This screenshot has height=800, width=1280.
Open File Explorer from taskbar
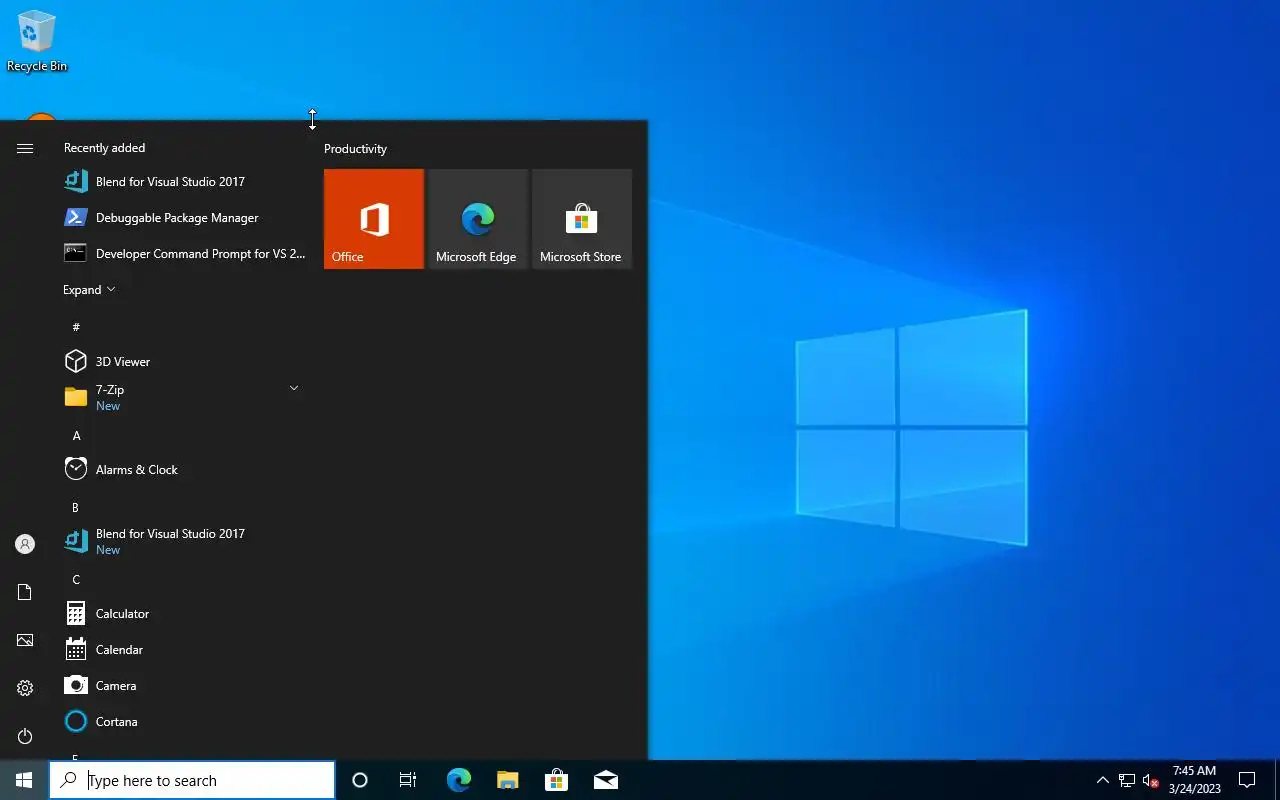pos(507,780)
